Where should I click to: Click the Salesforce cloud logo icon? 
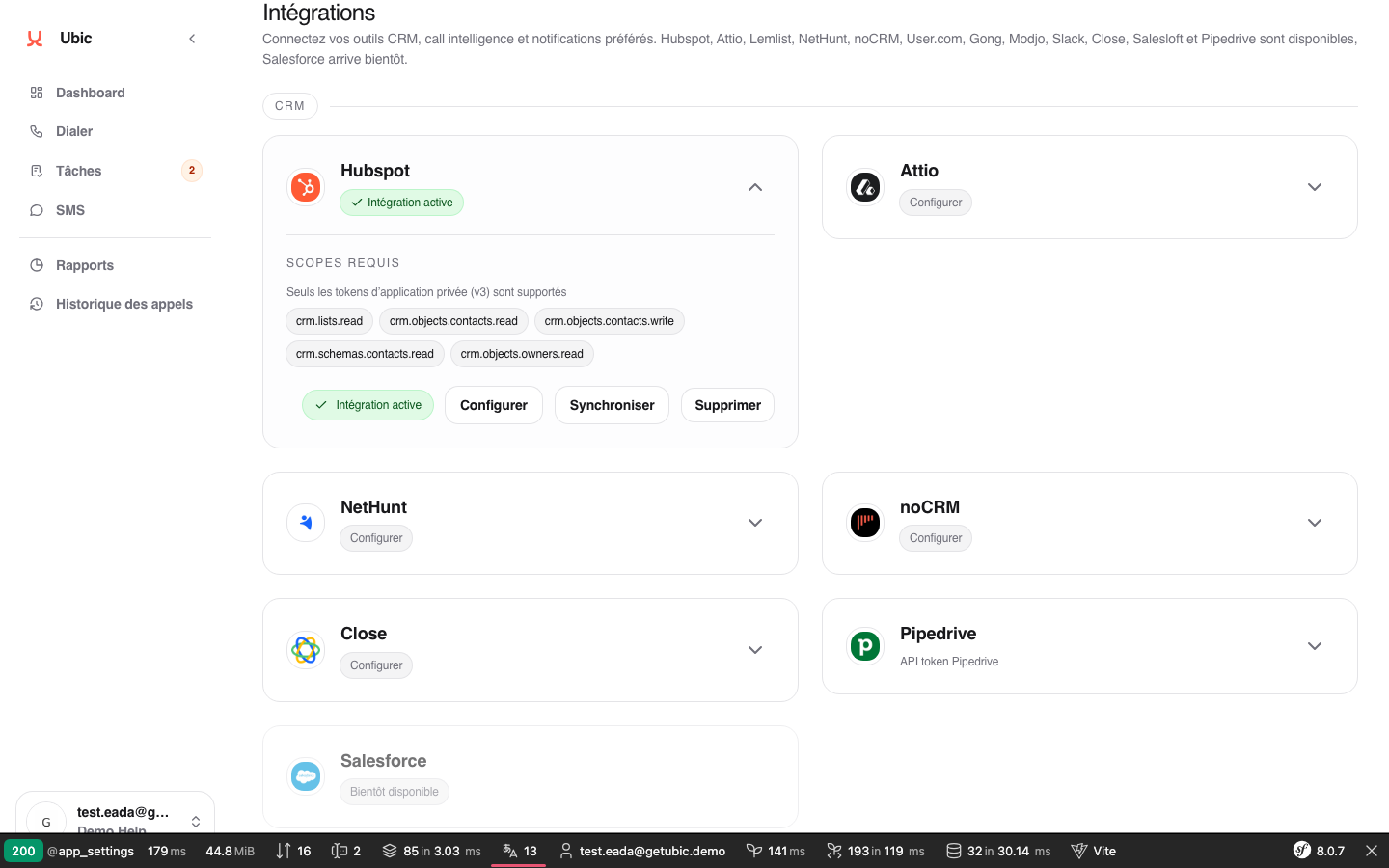(306, 776)
